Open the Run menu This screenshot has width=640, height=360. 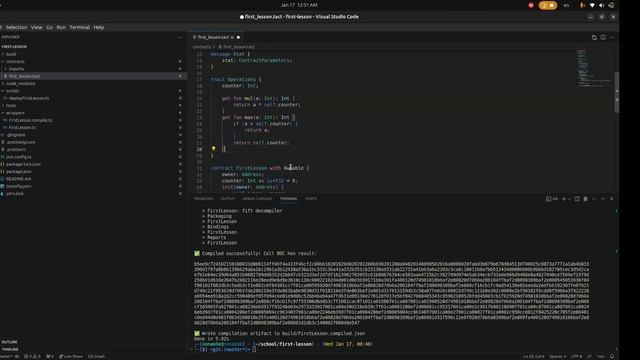[x=61, y=27]
